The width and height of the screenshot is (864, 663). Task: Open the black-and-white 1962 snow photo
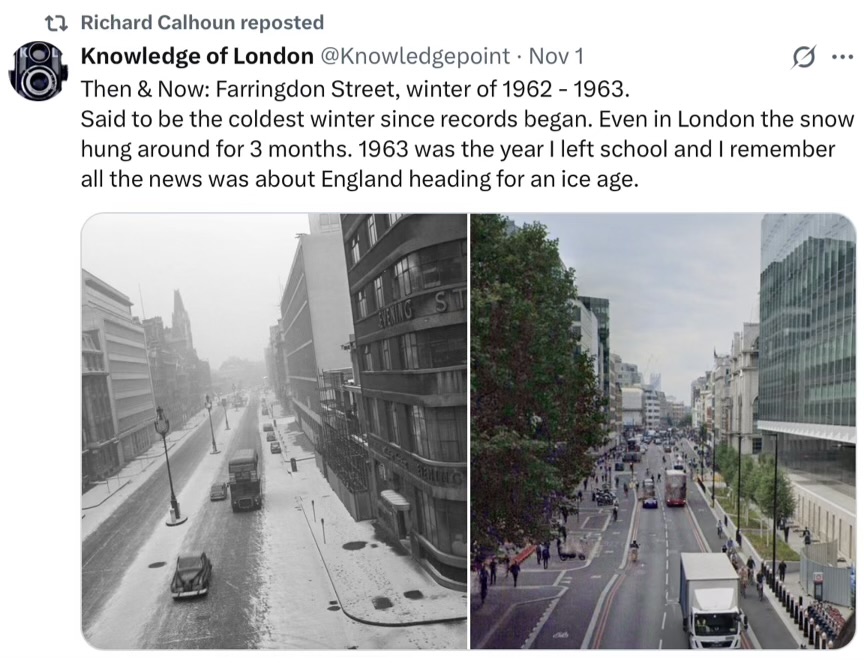coord(274,430)
